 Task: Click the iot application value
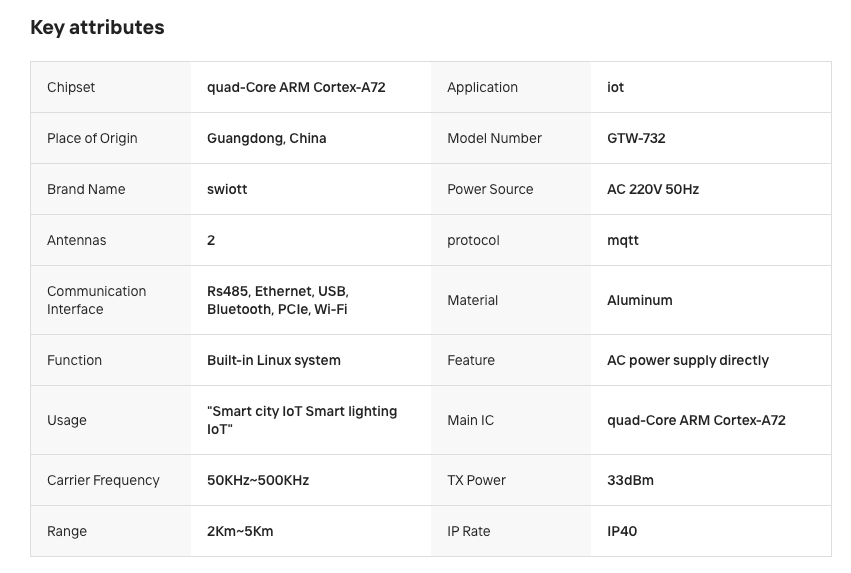pos(615,87)
